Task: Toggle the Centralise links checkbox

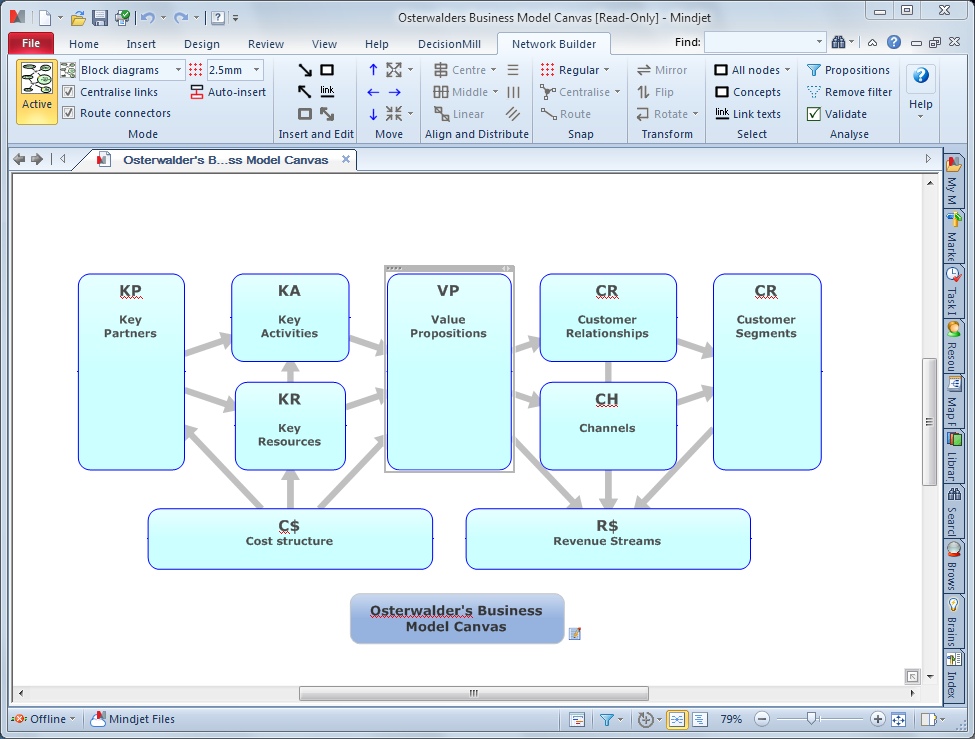Action: pyautogui.click(x=69, y=92)
